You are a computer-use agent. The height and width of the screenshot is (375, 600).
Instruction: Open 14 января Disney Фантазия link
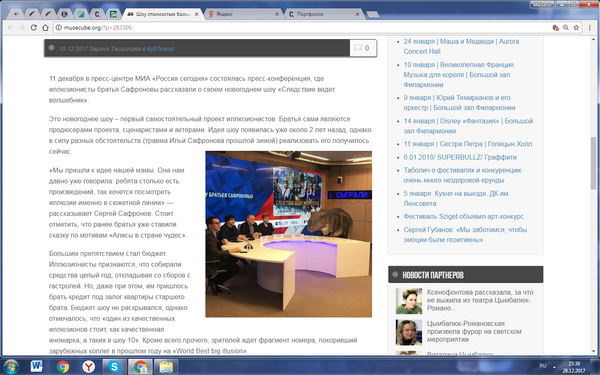pyautogui.click(x=468, y=126)
